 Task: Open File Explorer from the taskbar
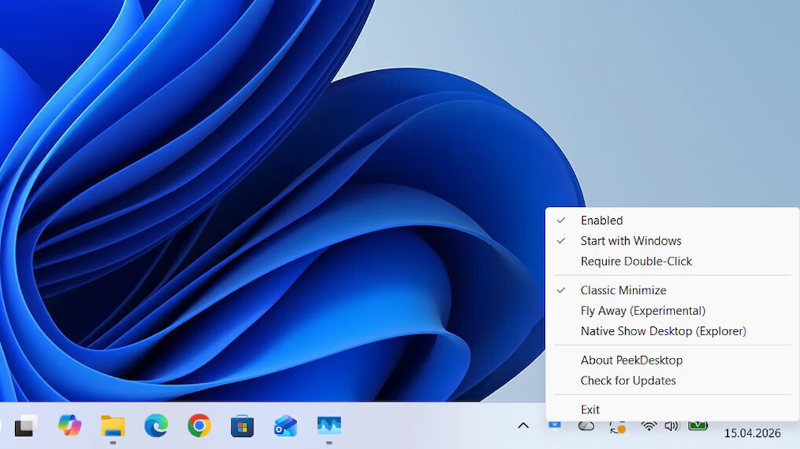click(x=112, y=426)
